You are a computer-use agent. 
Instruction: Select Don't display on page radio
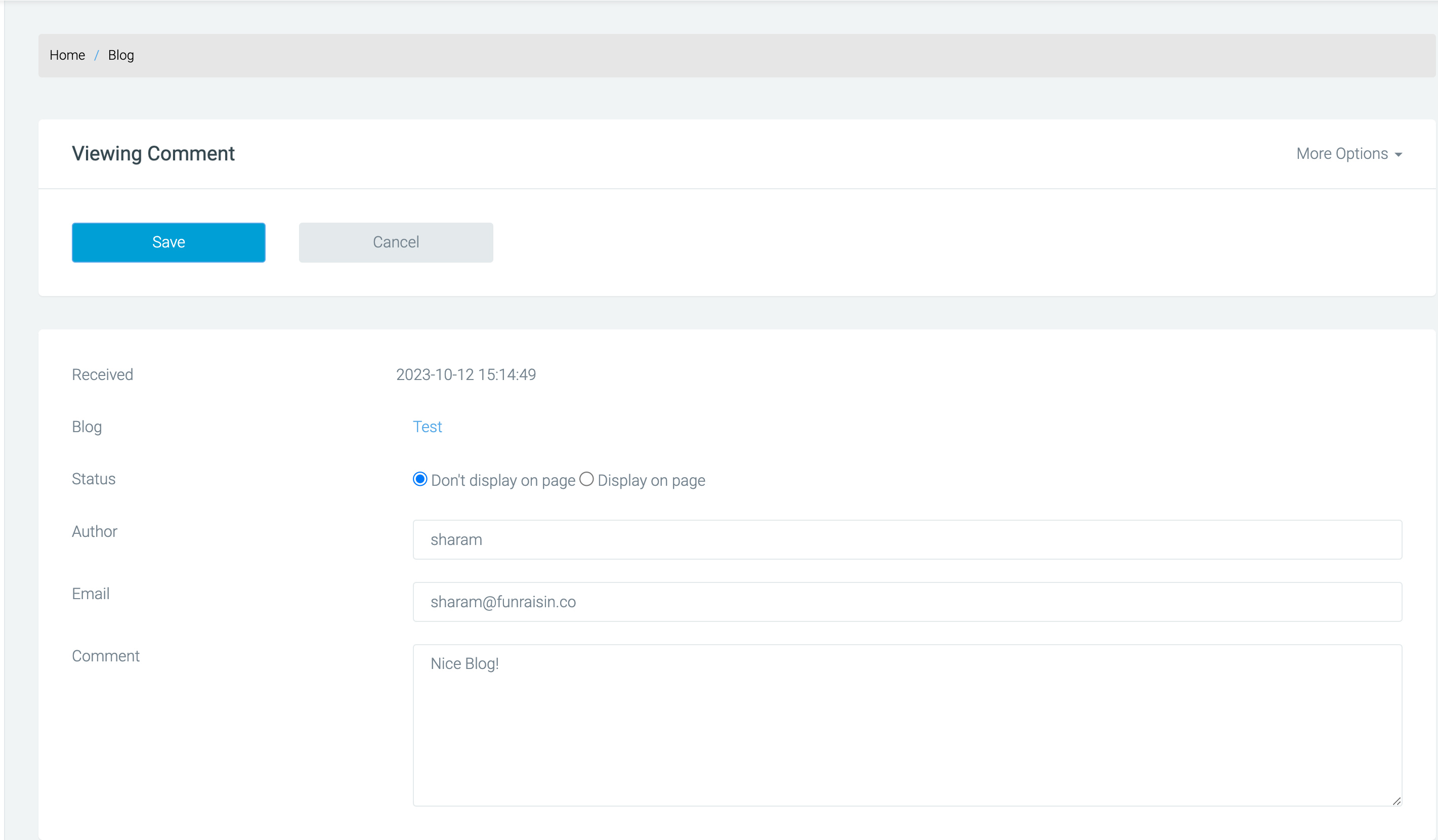(x=420, y=479)
